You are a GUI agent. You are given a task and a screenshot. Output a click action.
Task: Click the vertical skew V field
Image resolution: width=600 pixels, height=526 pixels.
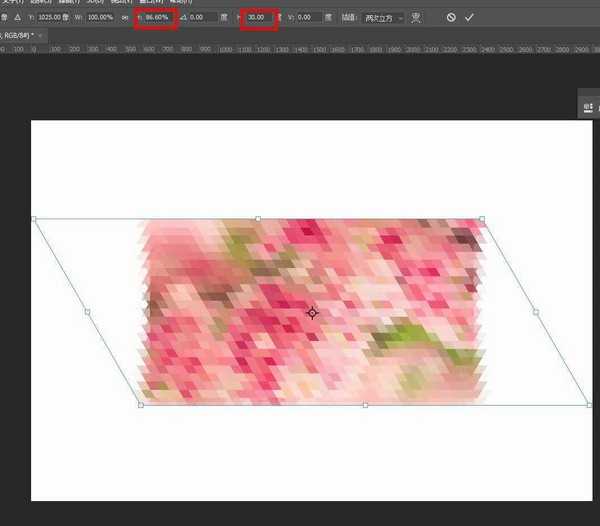pyautogui.click(x=307, y=18)
